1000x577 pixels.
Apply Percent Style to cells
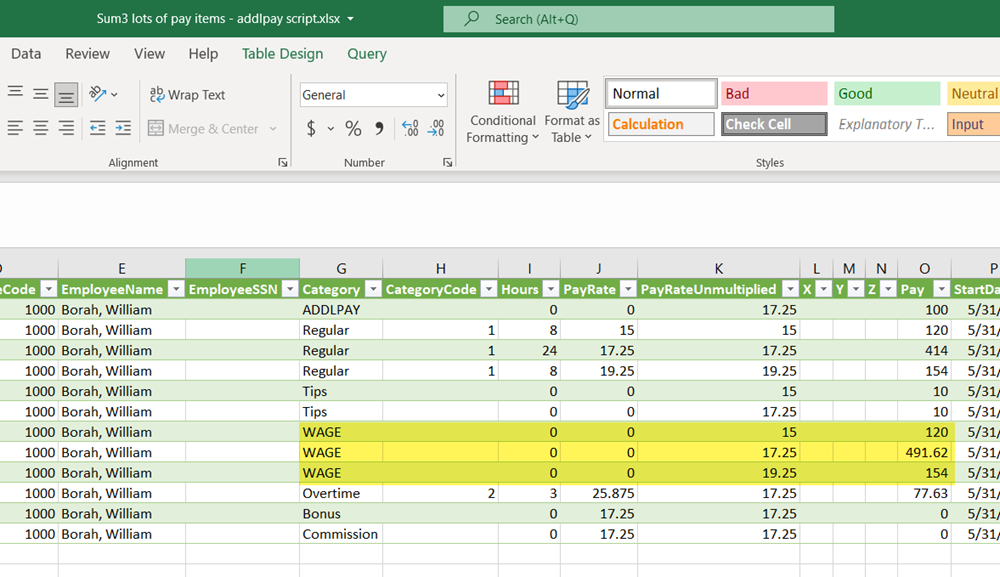click(353, 129)
